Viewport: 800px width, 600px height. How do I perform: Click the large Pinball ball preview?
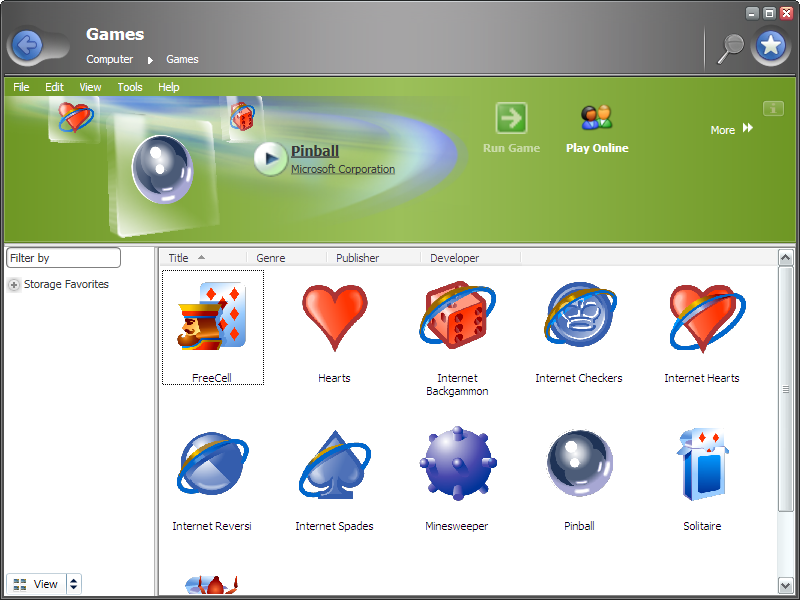click(162, 169)
